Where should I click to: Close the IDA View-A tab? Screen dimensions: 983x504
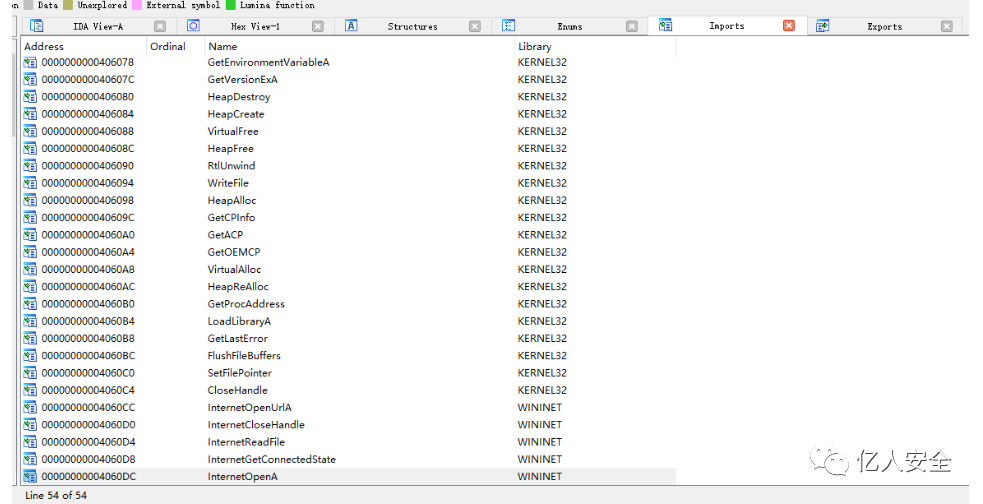point(160,26)
